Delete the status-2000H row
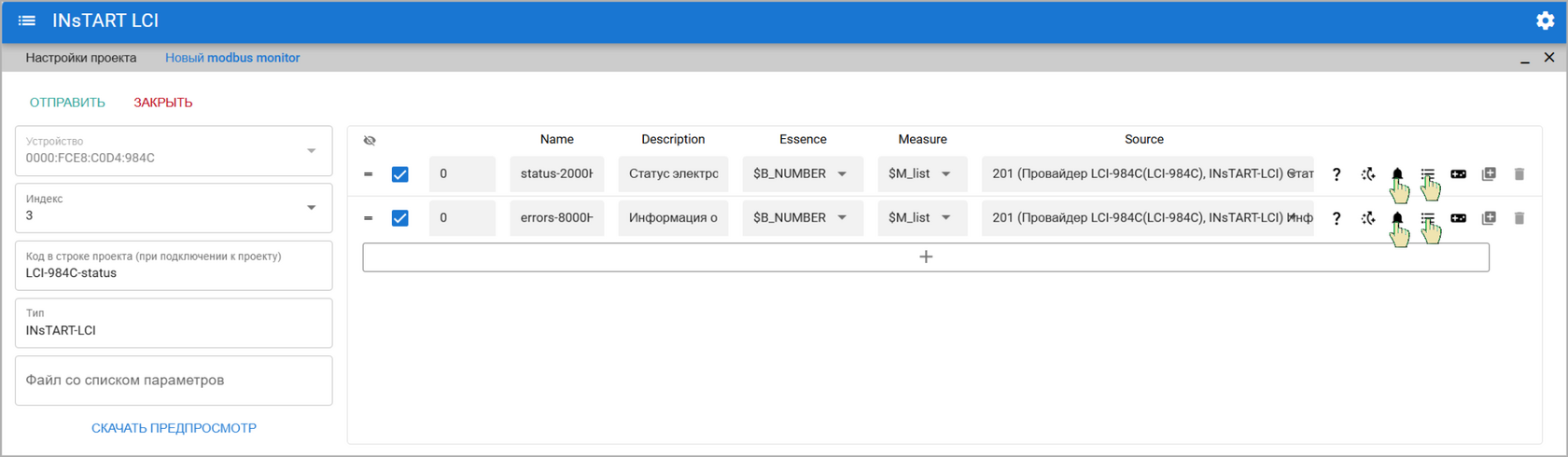This screenshot has width=1568, height=457. pyautogui.click(x=1519, y=174)
